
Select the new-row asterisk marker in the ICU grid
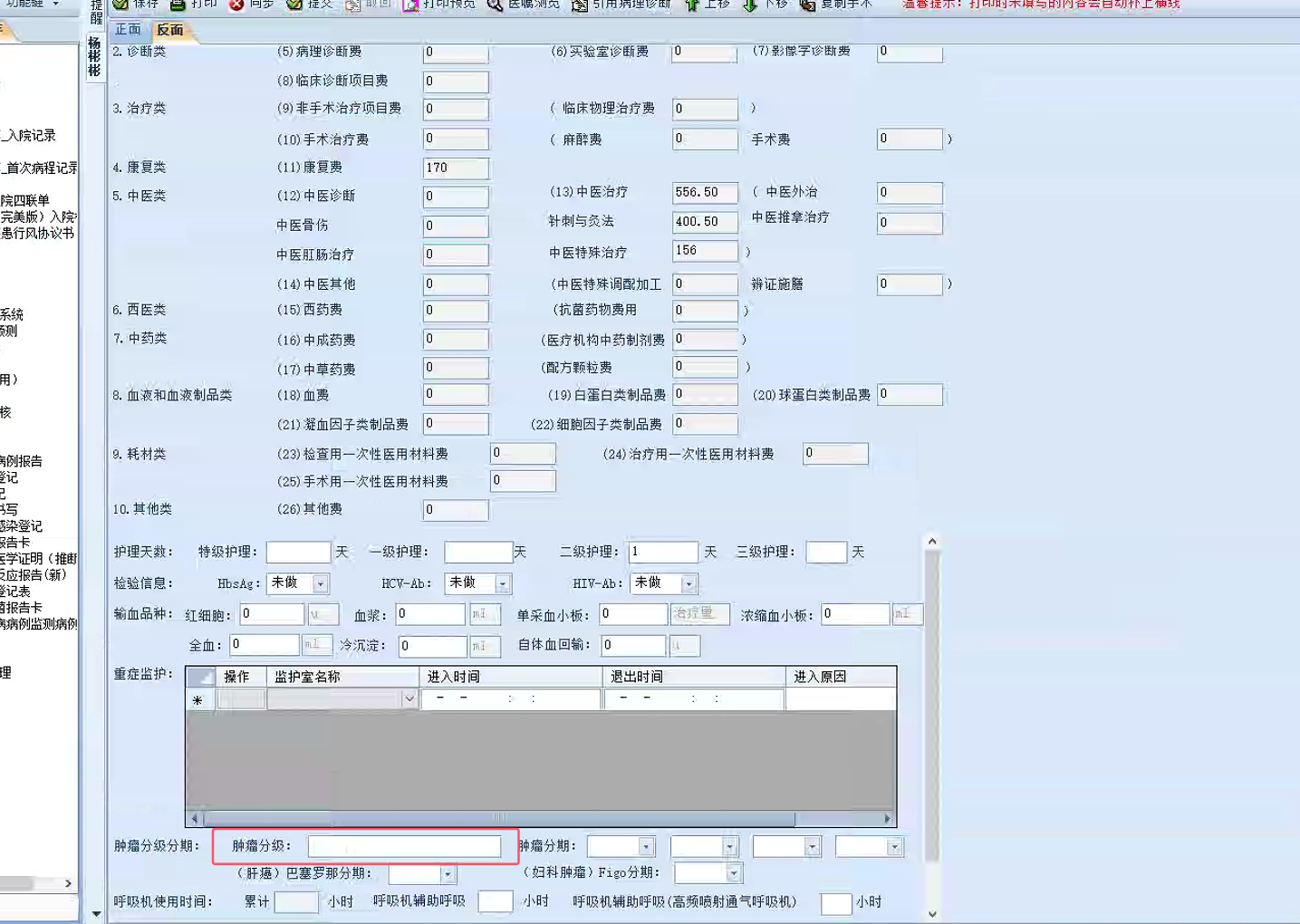[199, 700]
